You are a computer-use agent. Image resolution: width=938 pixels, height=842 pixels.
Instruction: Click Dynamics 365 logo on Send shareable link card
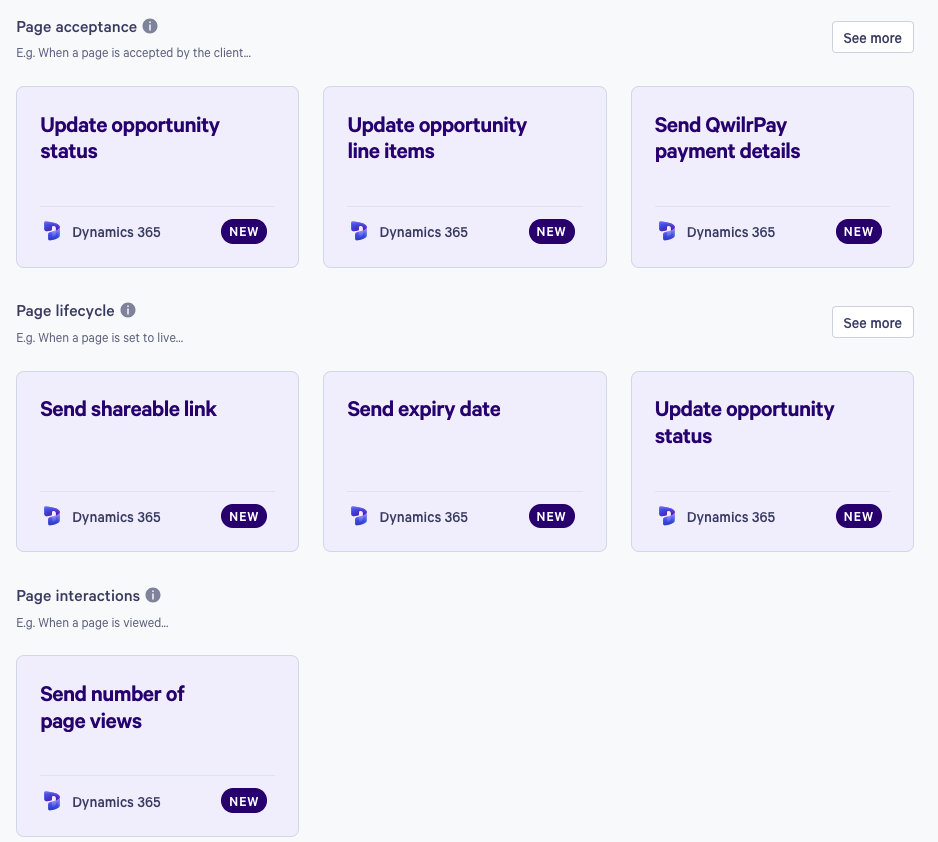point(52,516)
